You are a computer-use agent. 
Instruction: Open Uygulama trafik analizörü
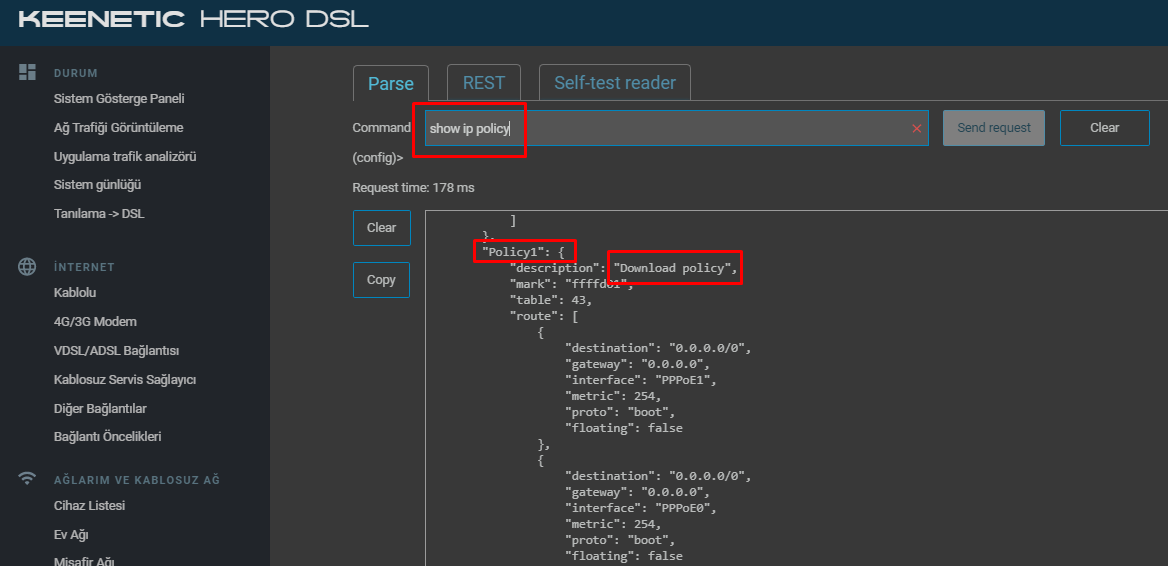click(125, 157)
